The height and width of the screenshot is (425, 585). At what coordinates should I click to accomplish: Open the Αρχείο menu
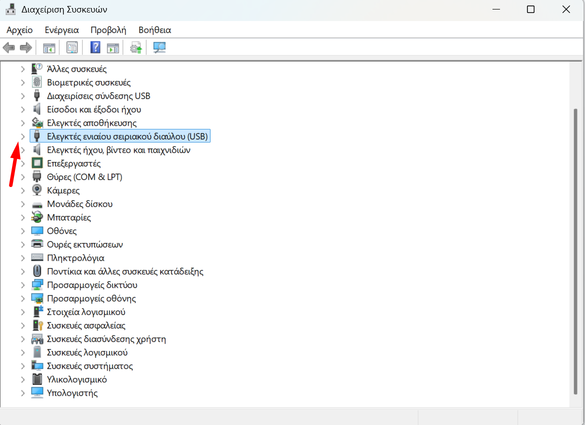[19, 30]
